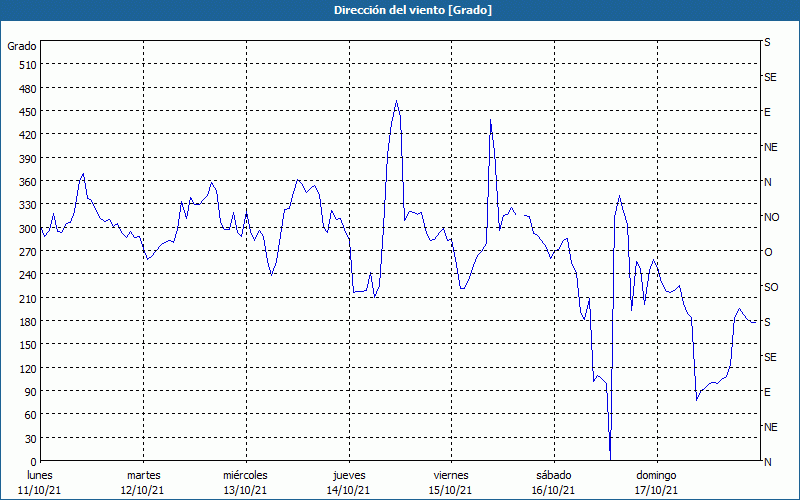Select the date '12/10/21'
The width and height of the screenshot is (800, 500).
tap(143, 490)
